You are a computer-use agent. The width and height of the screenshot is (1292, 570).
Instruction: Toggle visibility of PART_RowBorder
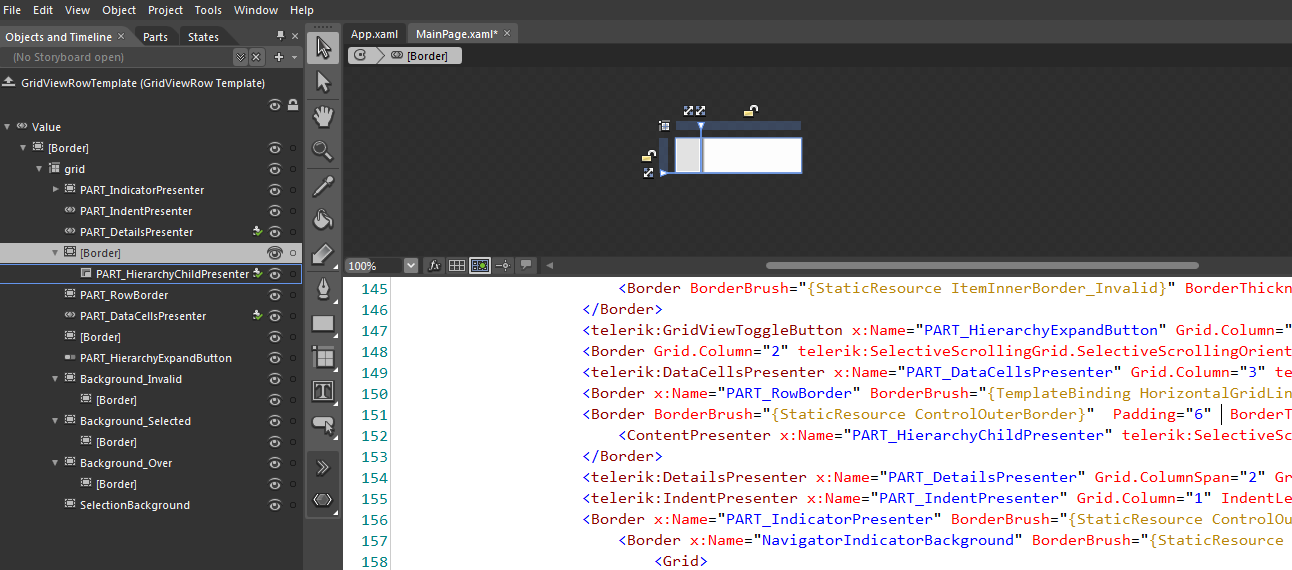coord(274,295)
